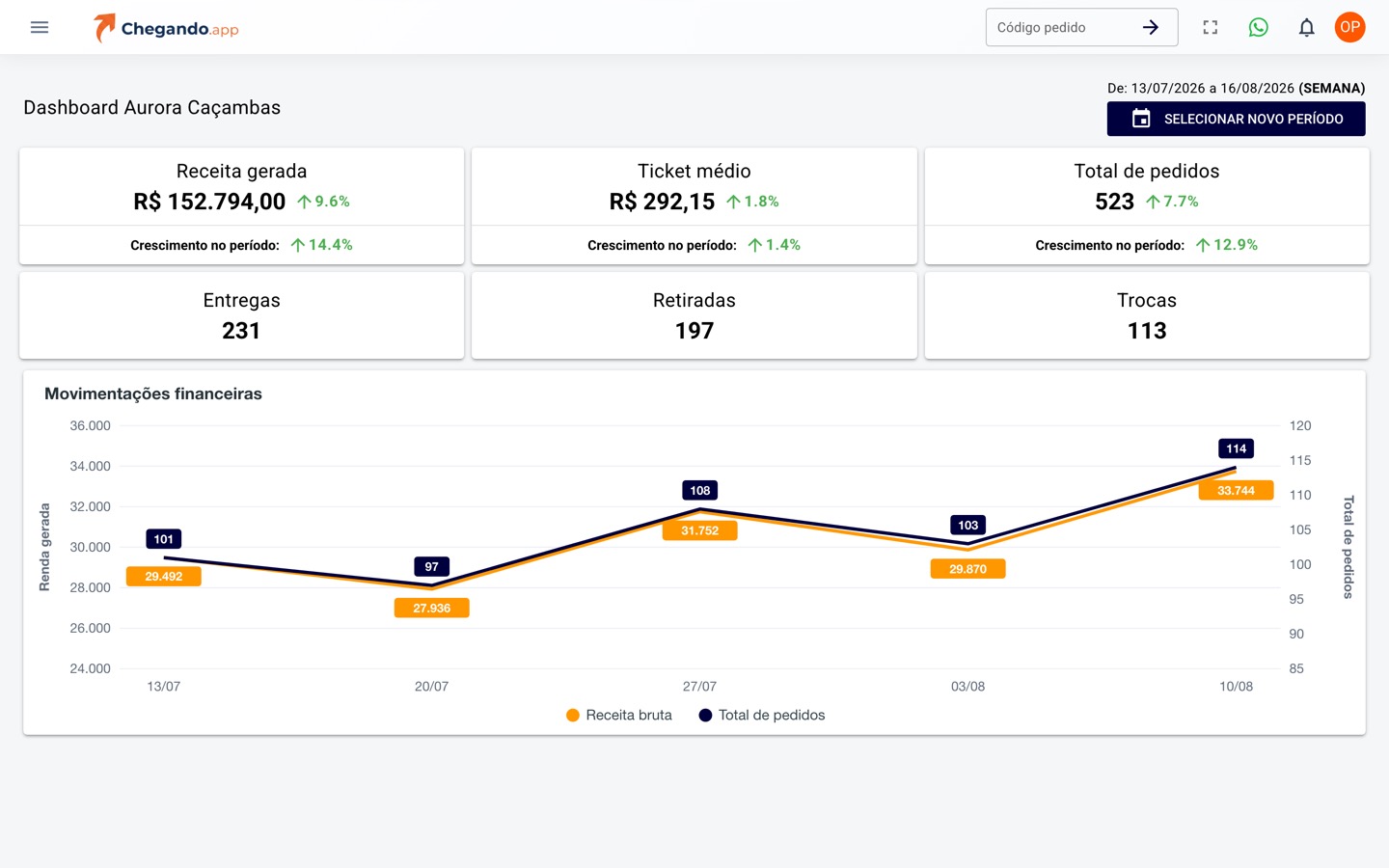Click the 12.9% period growth indicator

tap(1227, 245)
